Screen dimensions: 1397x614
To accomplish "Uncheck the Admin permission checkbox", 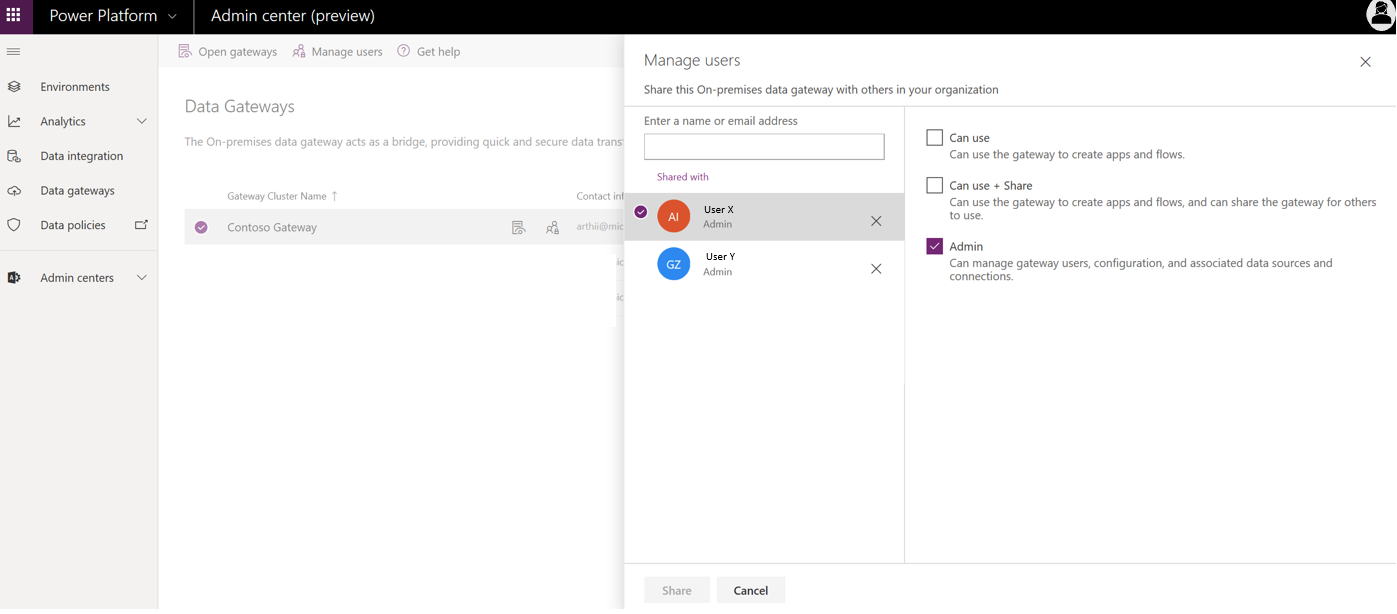I will click(934, 246).
